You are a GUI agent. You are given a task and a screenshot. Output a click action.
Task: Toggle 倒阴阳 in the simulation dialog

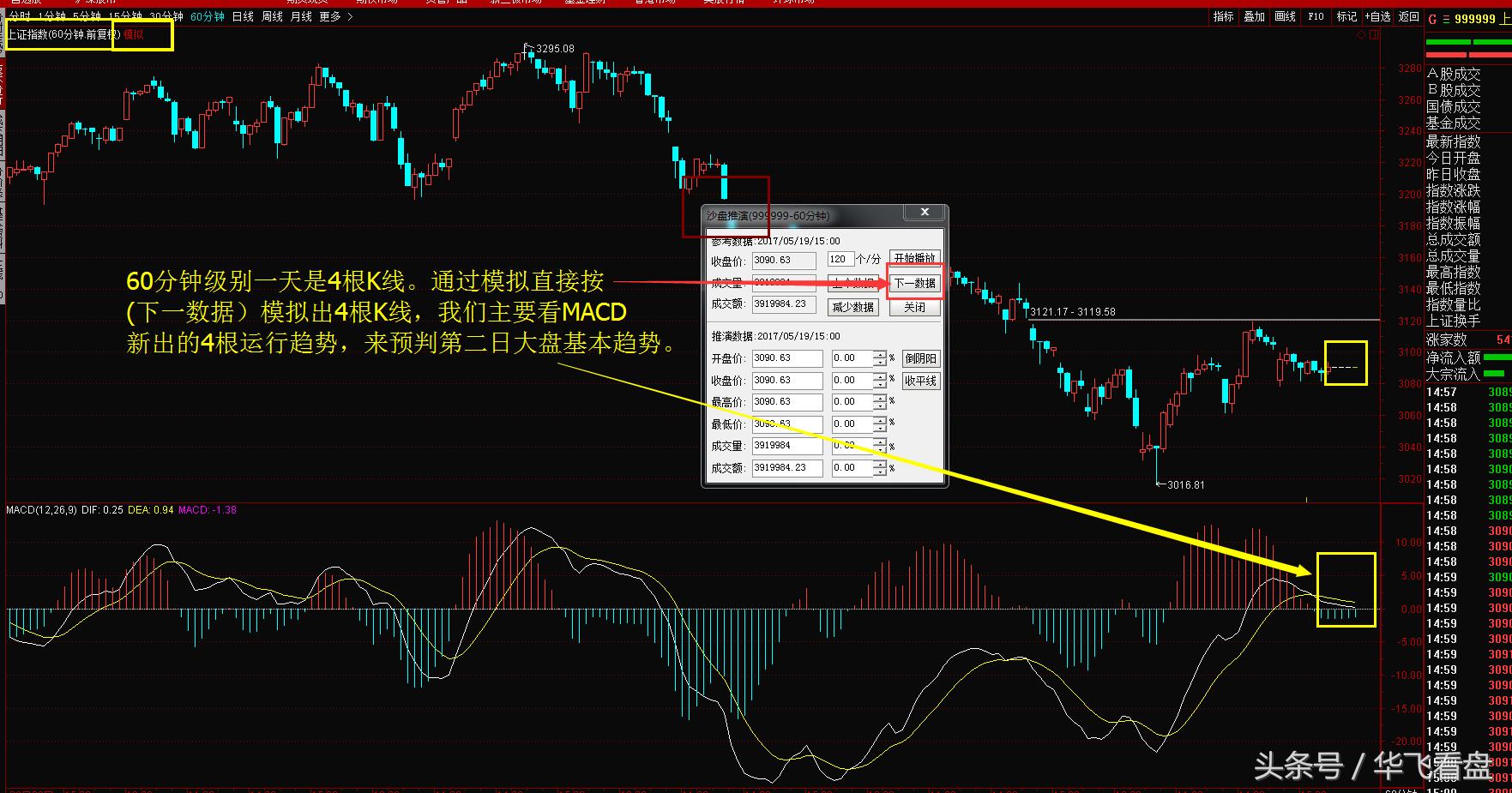(921, 358)
